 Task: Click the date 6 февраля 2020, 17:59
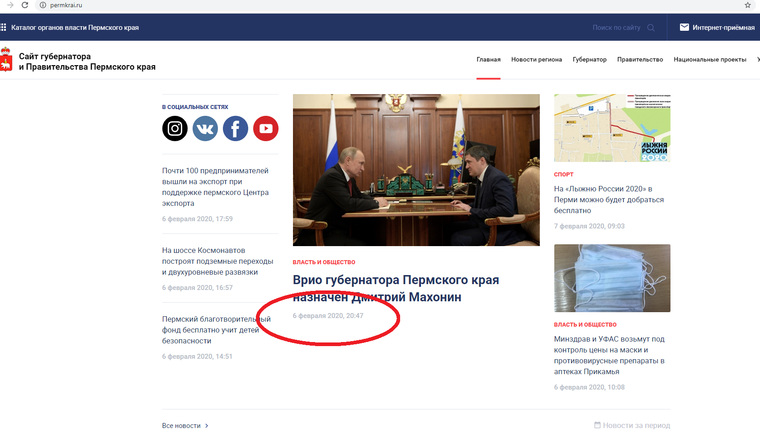pyautogui.click(x=197, y=219)
